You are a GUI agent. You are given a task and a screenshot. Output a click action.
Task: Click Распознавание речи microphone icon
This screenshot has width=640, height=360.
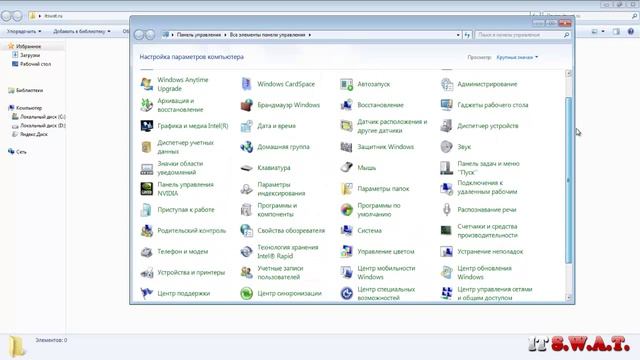coord(447,210)
